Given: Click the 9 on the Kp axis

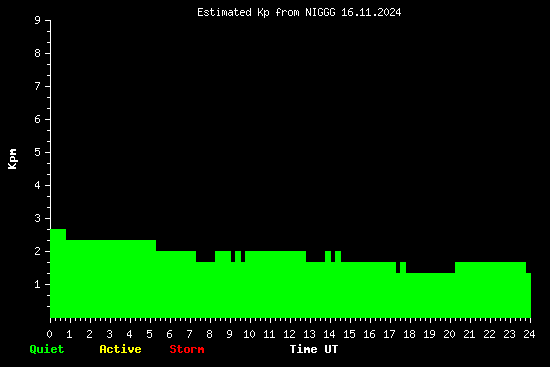Looking at the screenshot, I should coord(38,20).
